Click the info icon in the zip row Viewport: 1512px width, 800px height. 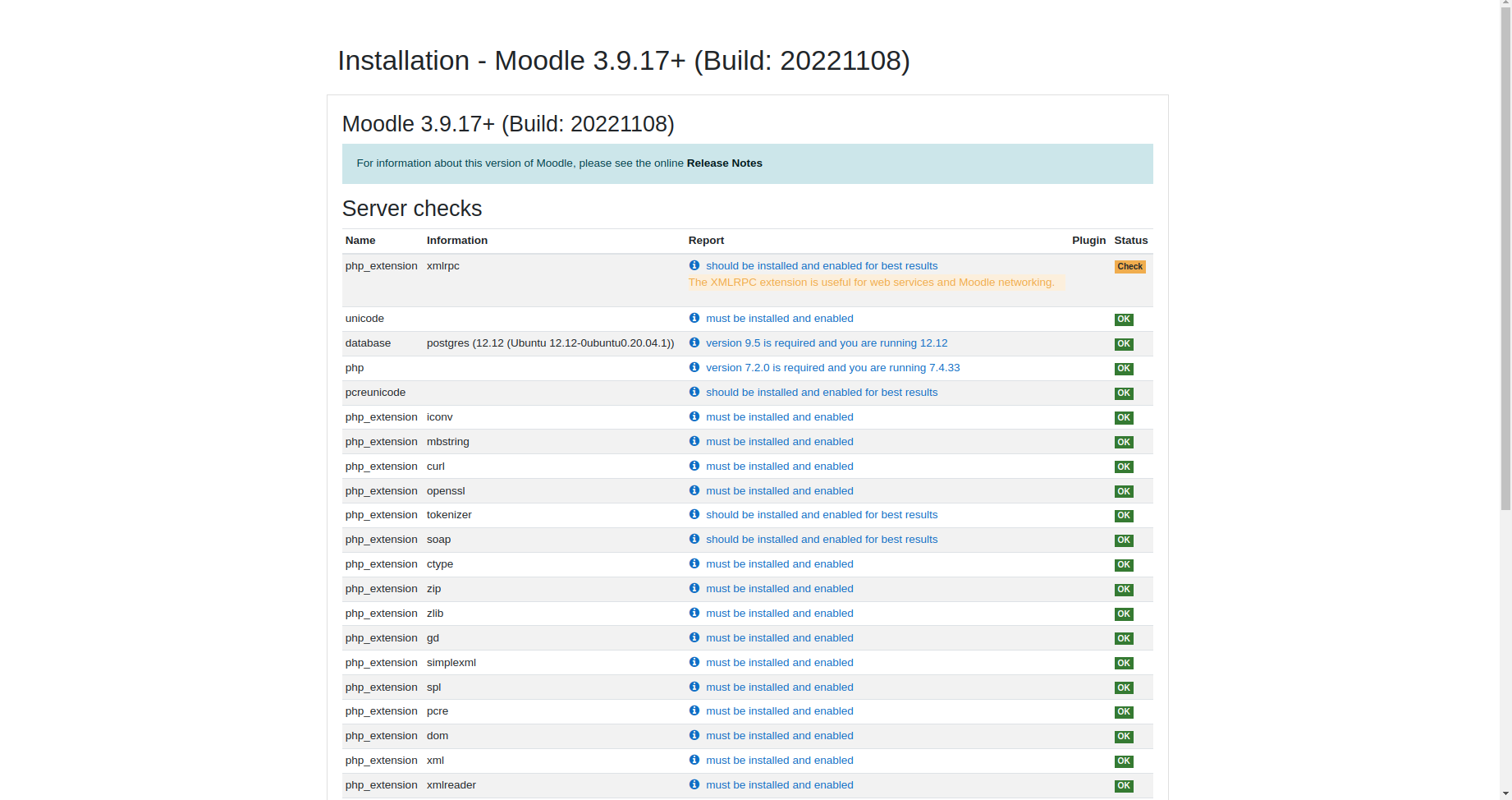[694, 588]
